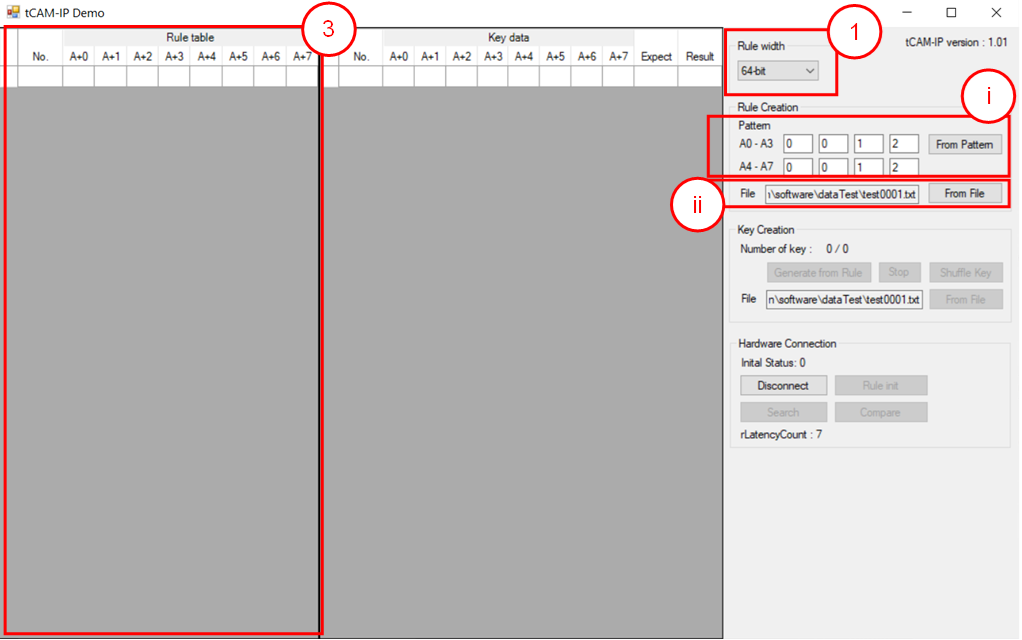
Task: Open the Rule width 64-bit dropdown
Action: (x=778, y=70)
